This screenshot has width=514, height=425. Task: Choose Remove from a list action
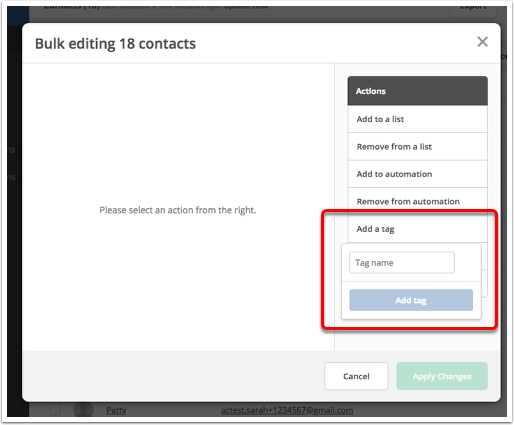click(417, 147)
